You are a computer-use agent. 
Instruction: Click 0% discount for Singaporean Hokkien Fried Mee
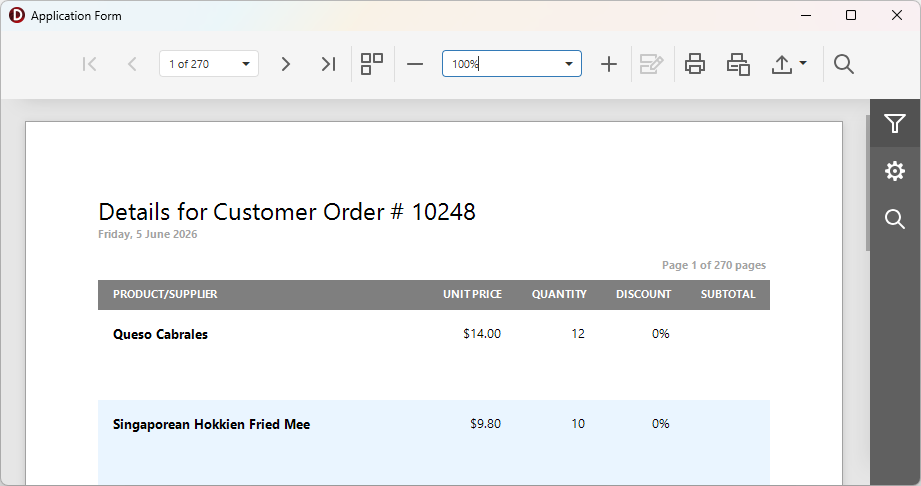tap(660, 424)
